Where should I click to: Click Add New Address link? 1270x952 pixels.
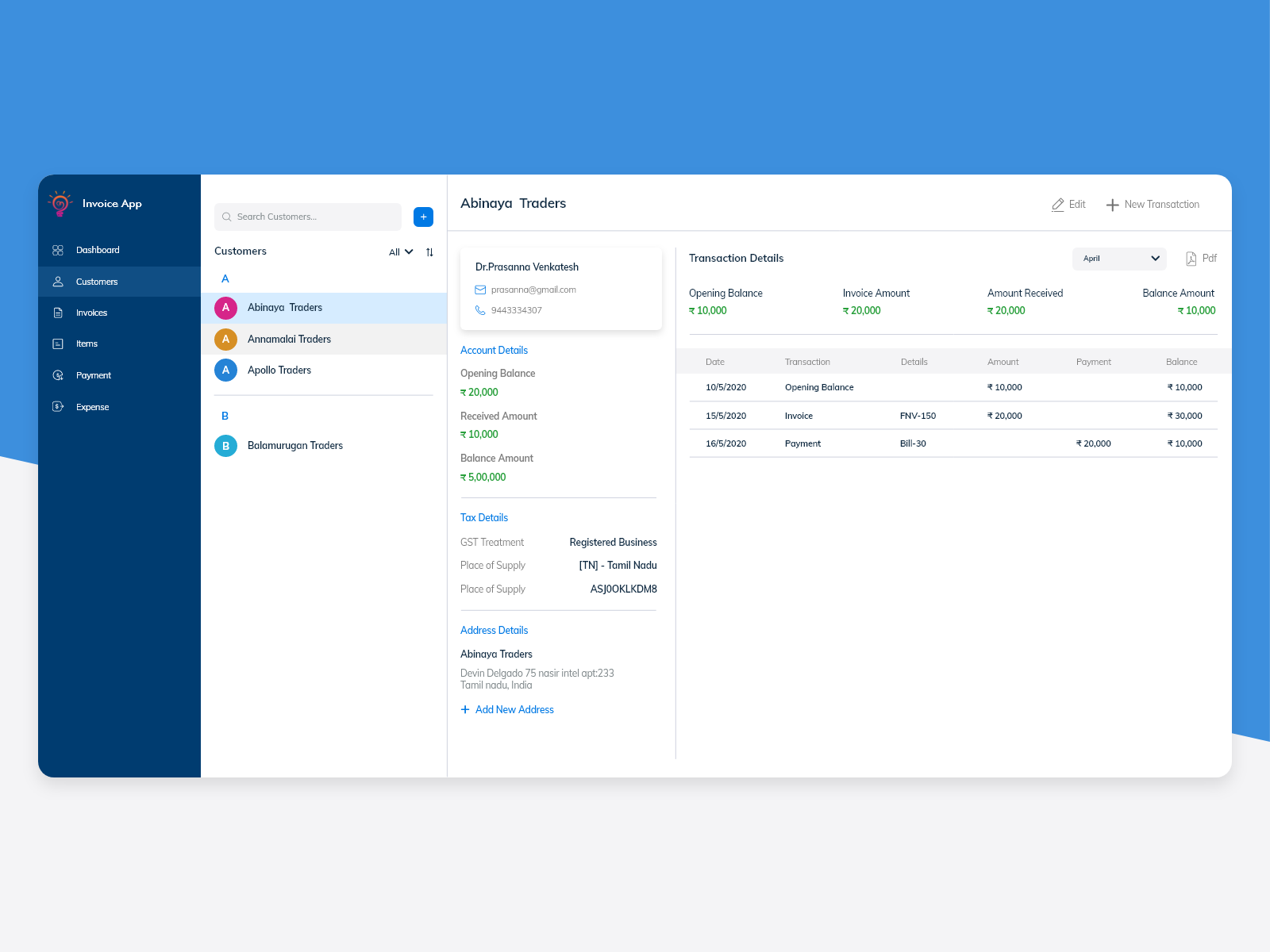click(x=506, y=709)
